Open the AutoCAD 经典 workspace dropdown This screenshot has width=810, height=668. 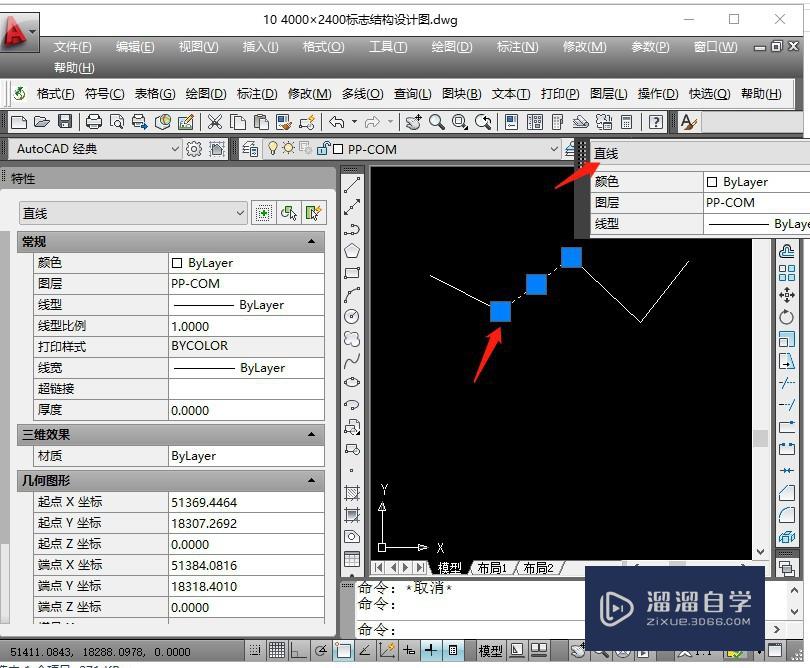175,149
